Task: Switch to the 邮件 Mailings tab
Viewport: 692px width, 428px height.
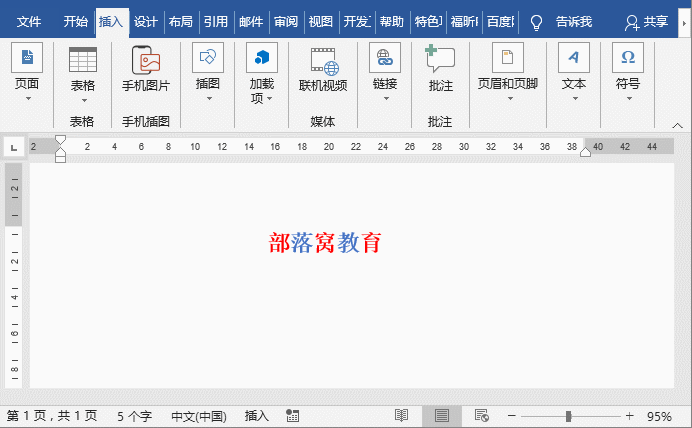Action: coord(251,22)
